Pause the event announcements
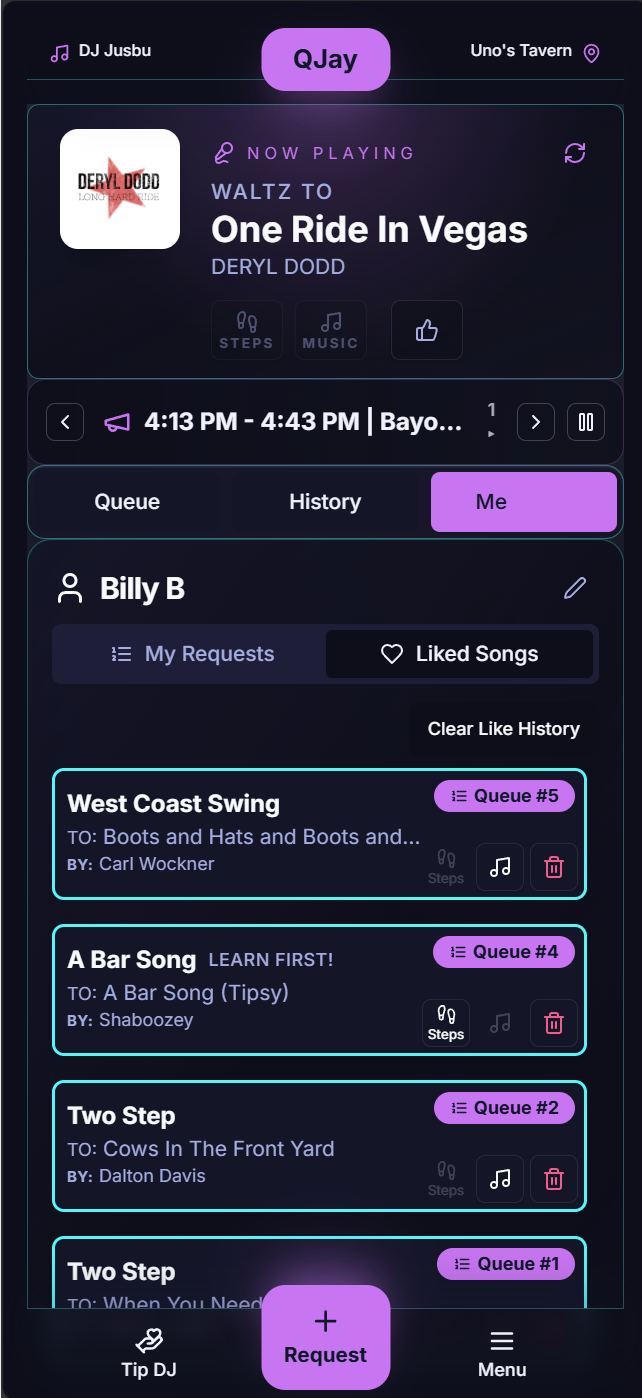642x1398 pixels. coord(586,421)
